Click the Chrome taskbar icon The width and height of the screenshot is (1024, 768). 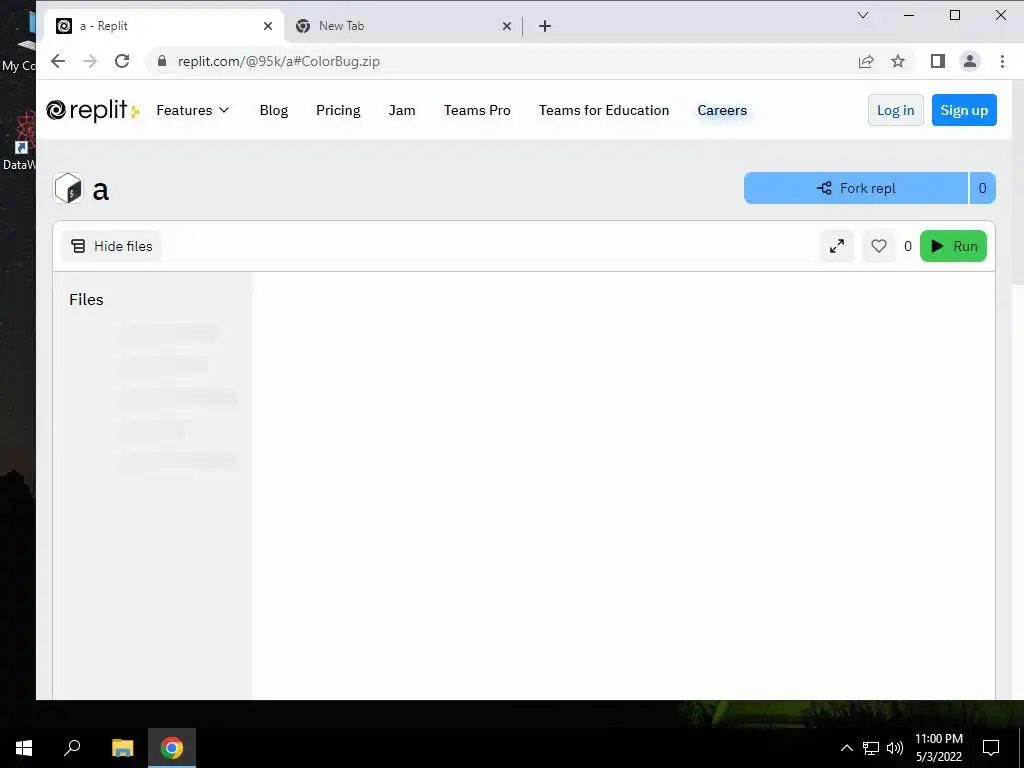click(x=172, y=748)
